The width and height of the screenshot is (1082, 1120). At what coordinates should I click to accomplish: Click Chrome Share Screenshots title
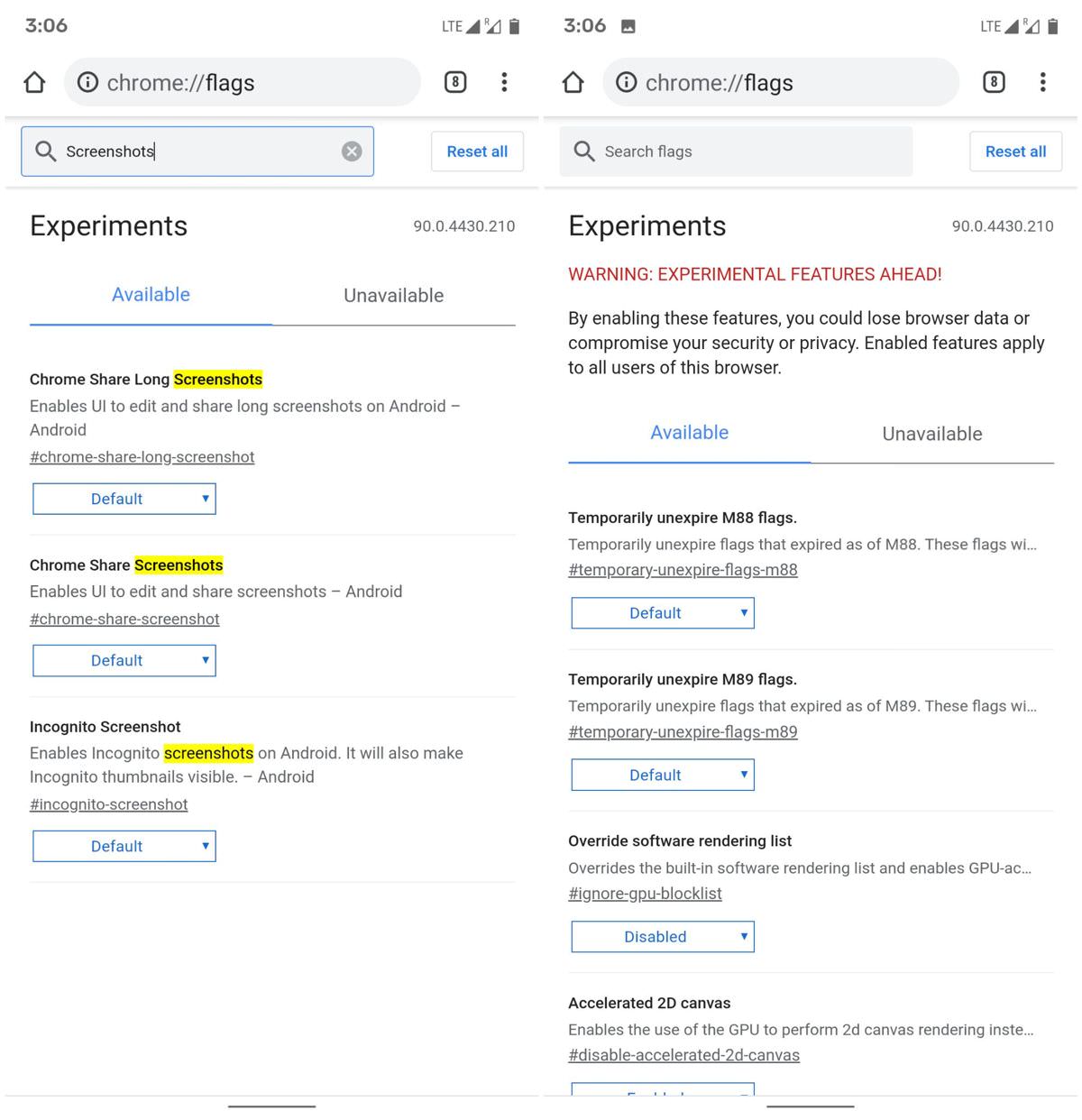pyautogui.click(x=126, y=565)
